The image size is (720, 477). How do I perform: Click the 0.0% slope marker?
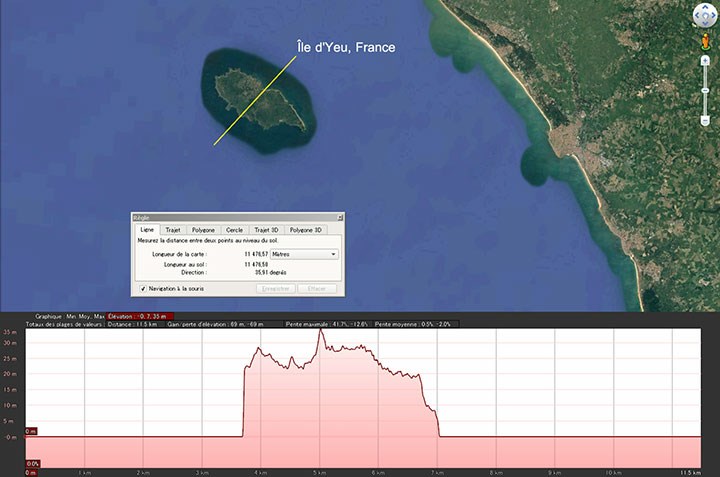tap(33, 464)
